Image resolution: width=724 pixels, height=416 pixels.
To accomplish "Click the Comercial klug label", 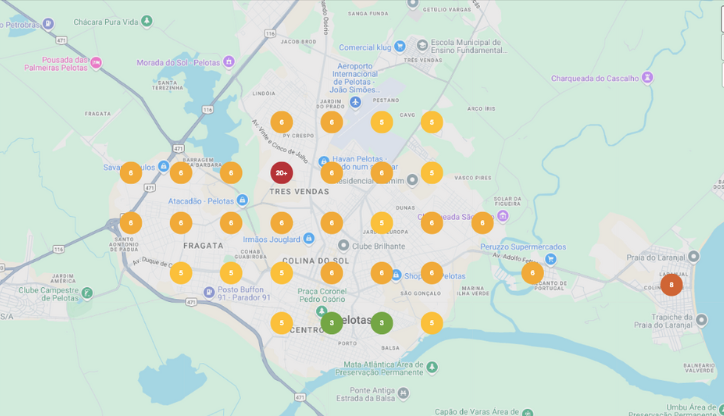I will pos(365,48).
